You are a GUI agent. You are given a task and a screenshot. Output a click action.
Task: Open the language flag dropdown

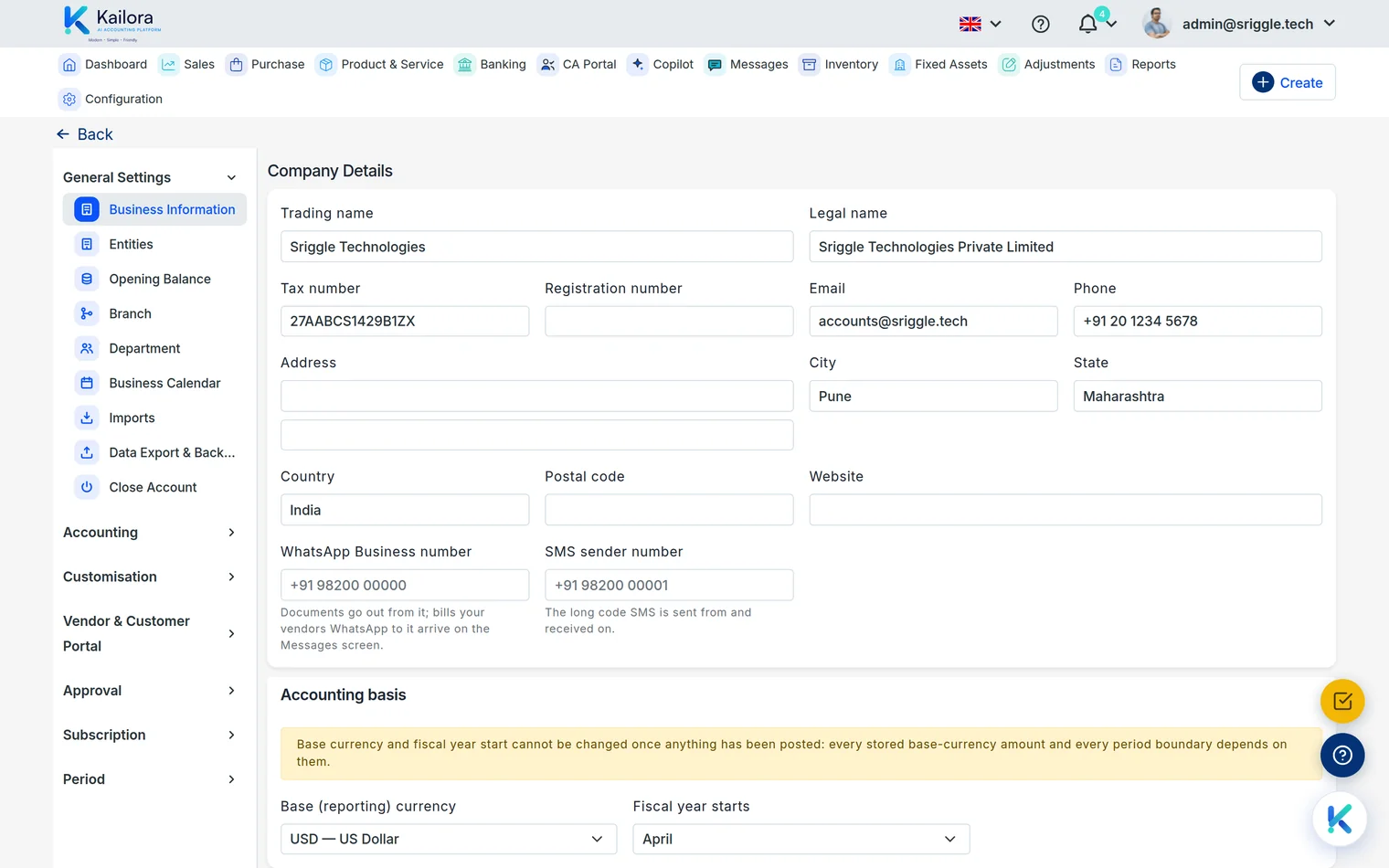pyautogui.click(x=981, y=25)
